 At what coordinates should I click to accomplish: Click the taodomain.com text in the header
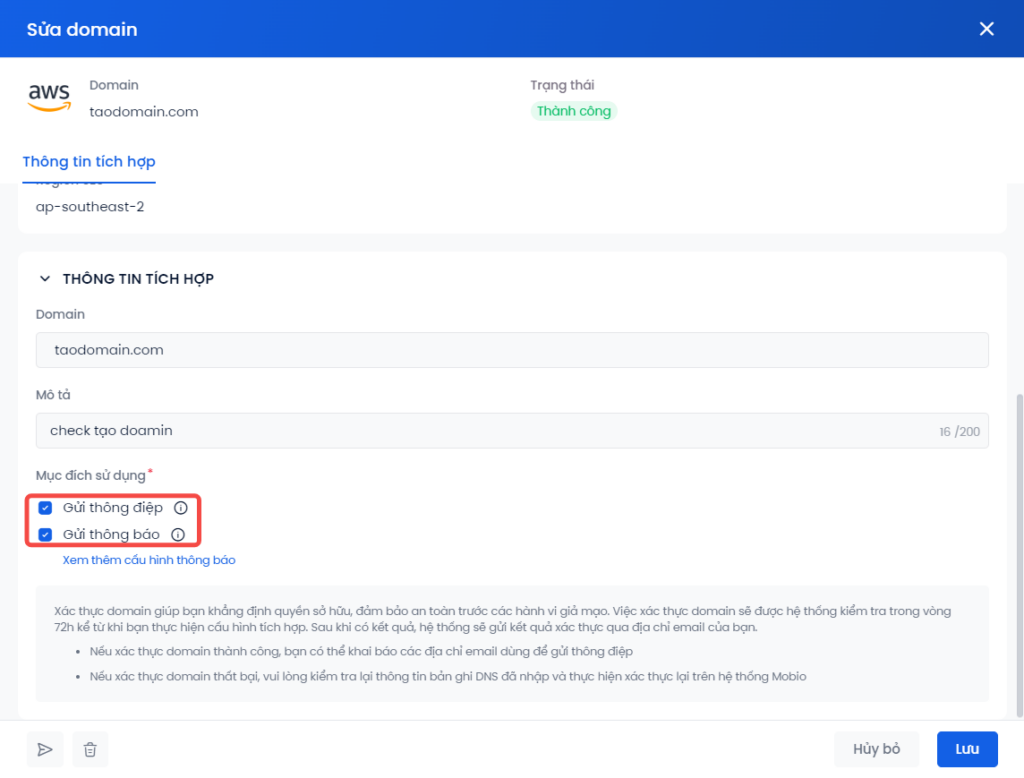(x=144, y=112)
